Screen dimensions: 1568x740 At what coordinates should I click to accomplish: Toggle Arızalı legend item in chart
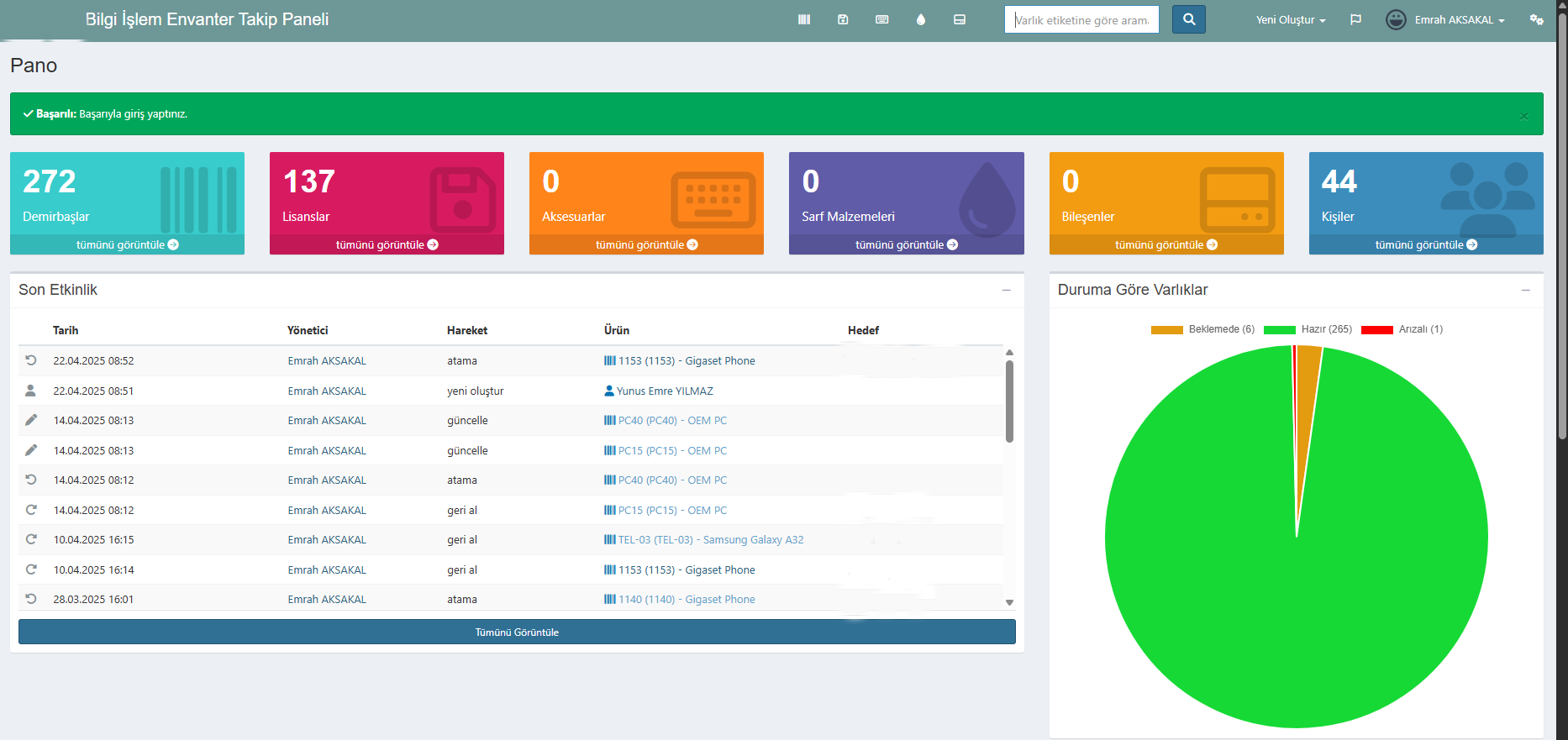tap(1402, 329)
